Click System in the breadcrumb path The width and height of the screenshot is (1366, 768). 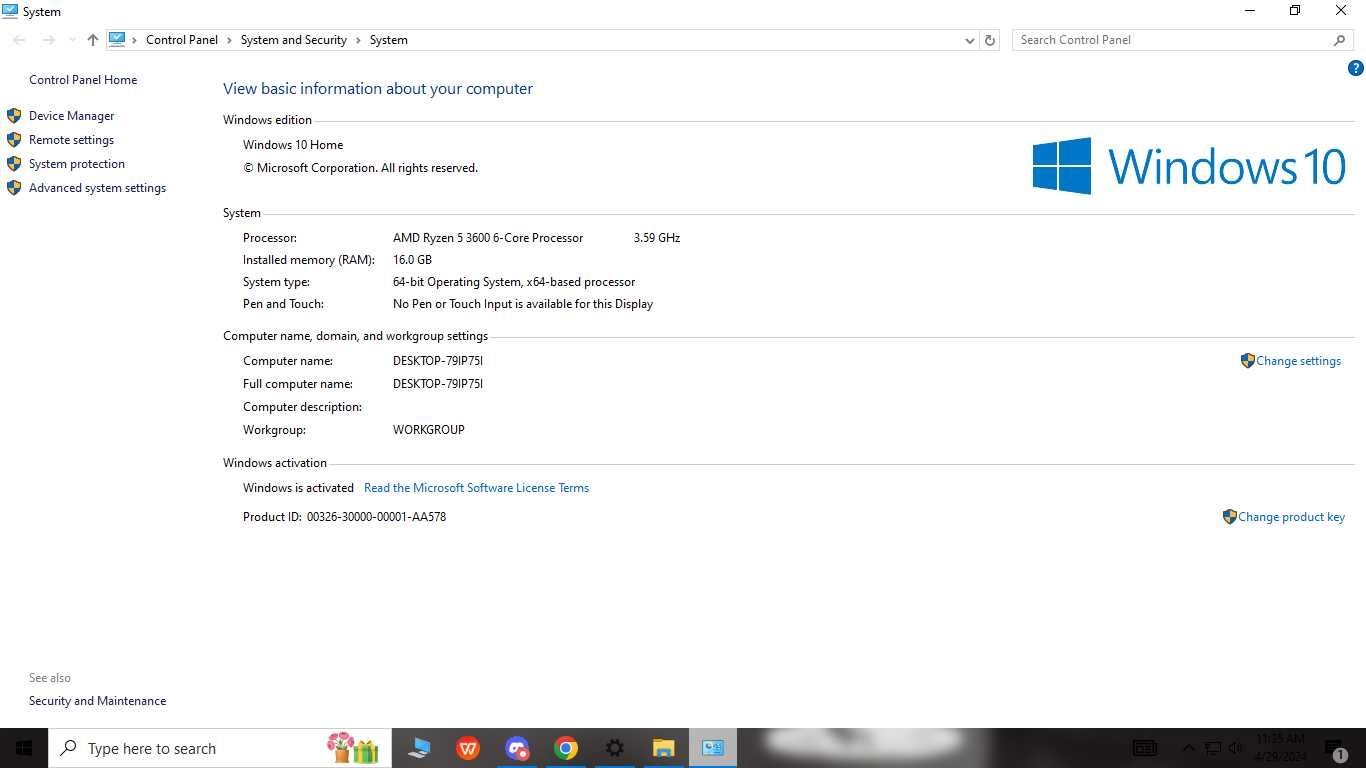click(x=388, y=40)
